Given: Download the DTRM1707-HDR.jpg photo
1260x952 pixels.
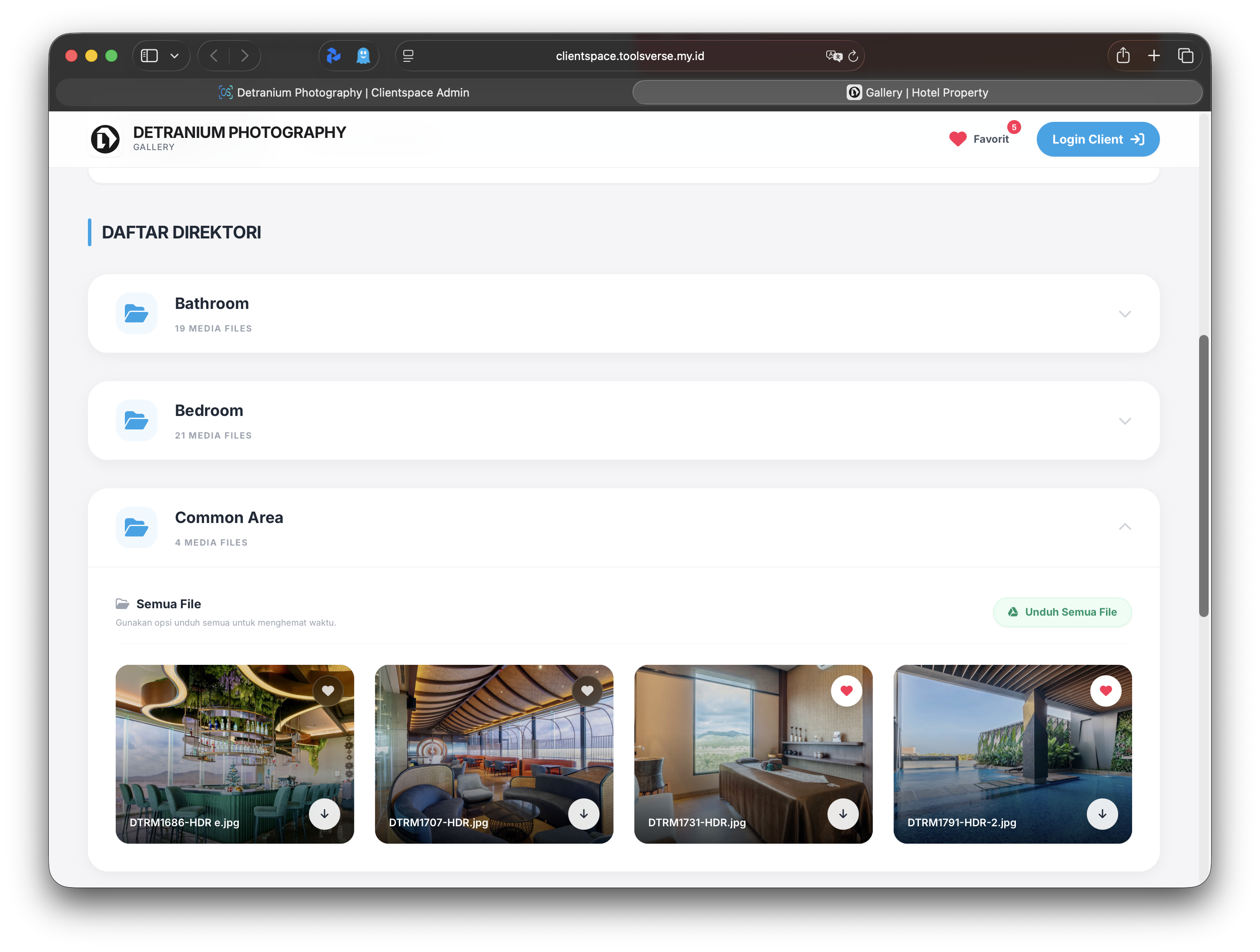Looking at the screenshot, I should tap(583, 814).
